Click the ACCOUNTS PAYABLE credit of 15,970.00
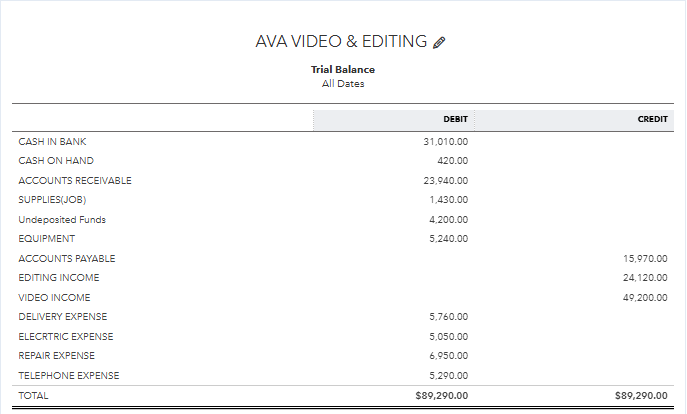This screenshot has height=414, width=687. click(645, 258)
